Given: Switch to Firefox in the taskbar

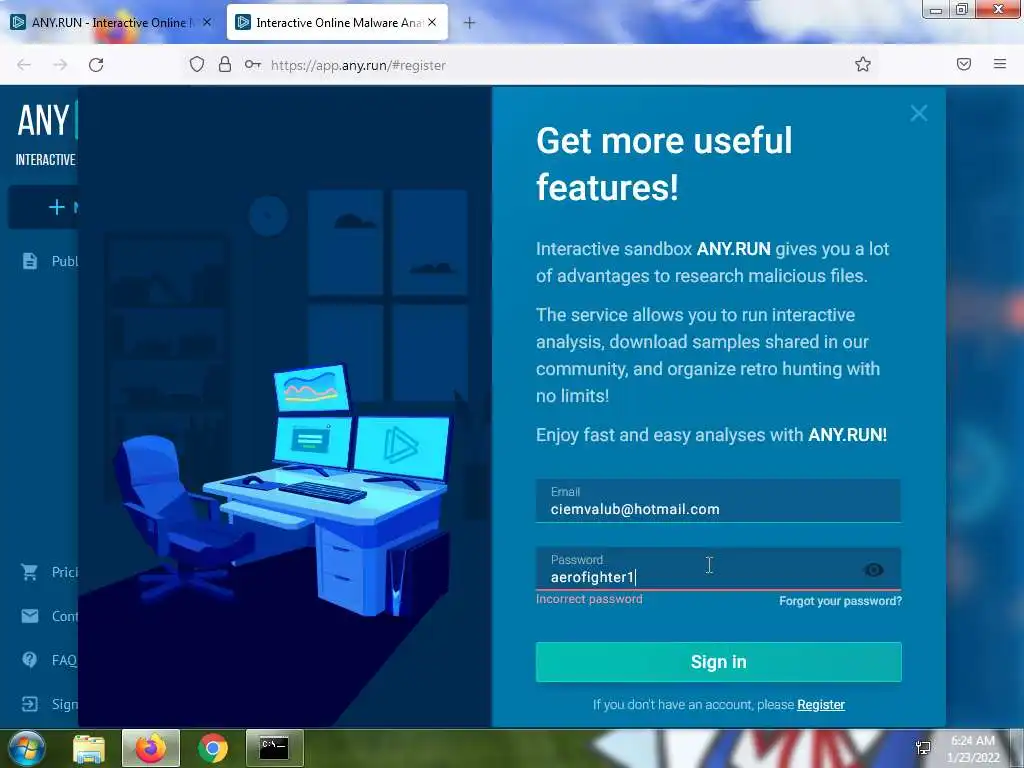Looking at the screenshot, I should click(x=151, y=748).
